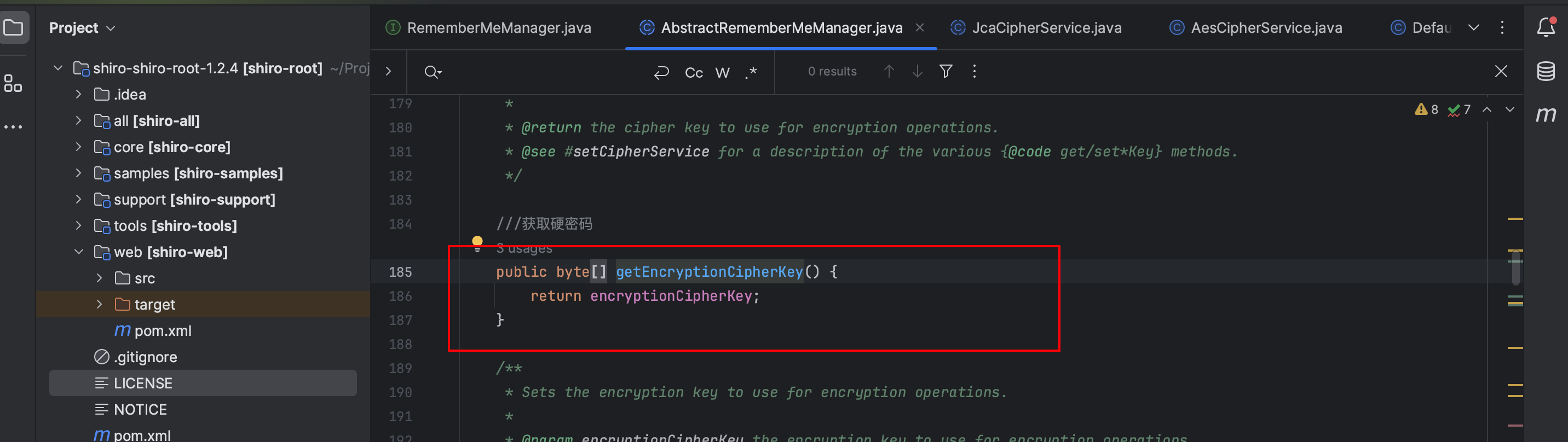
Task: Toggle Match Case option Cc
Action: coord(694,72)
